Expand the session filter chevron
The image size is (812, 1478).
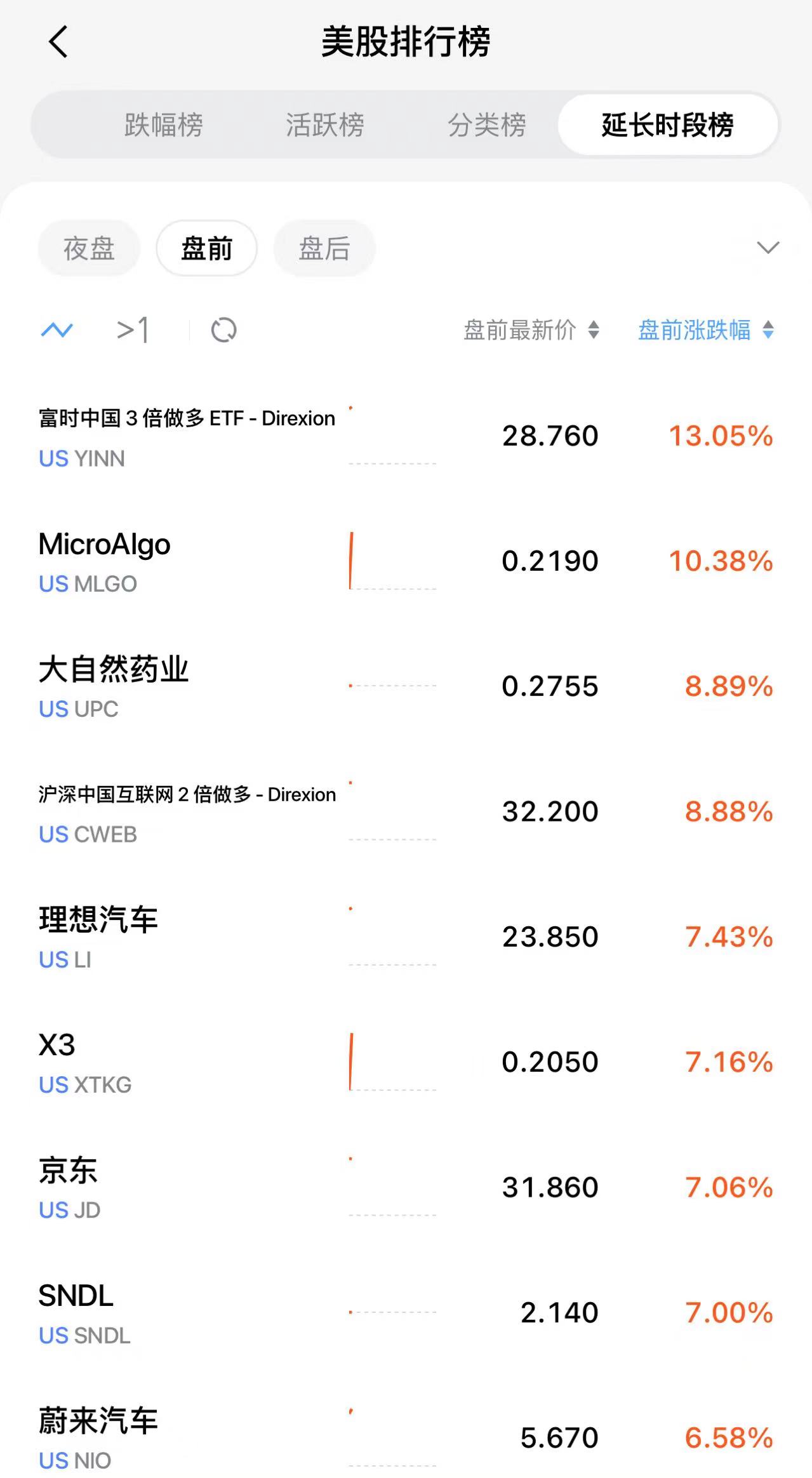[768, 248]
